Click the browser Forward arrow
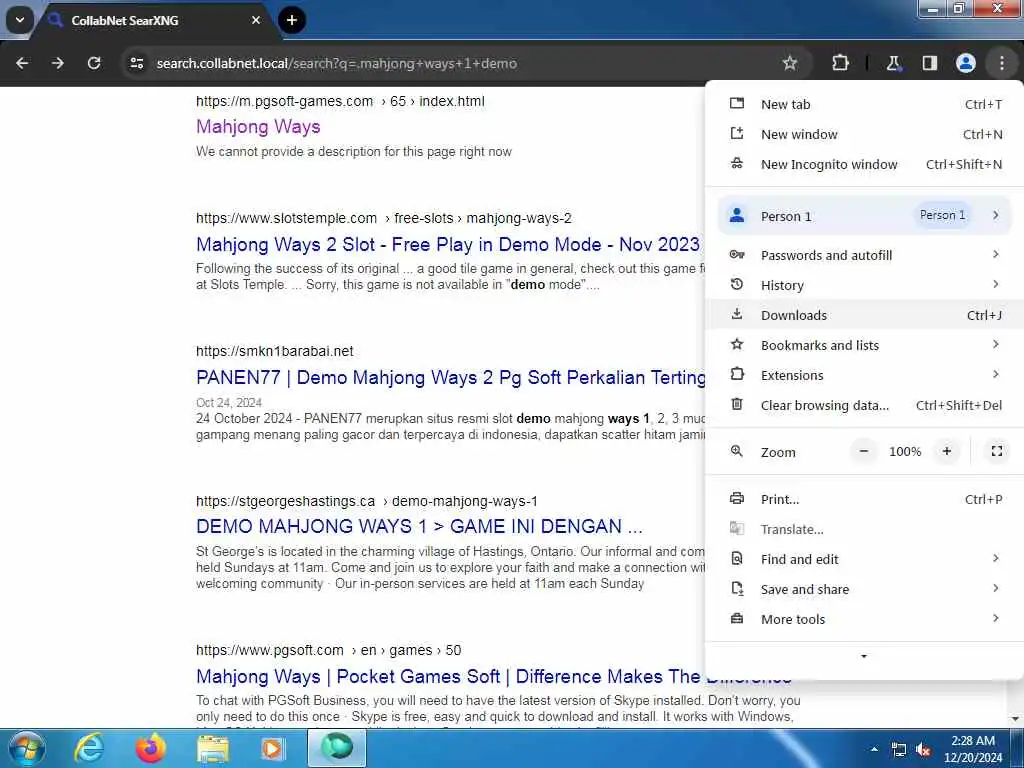 [x=57, y=63]
